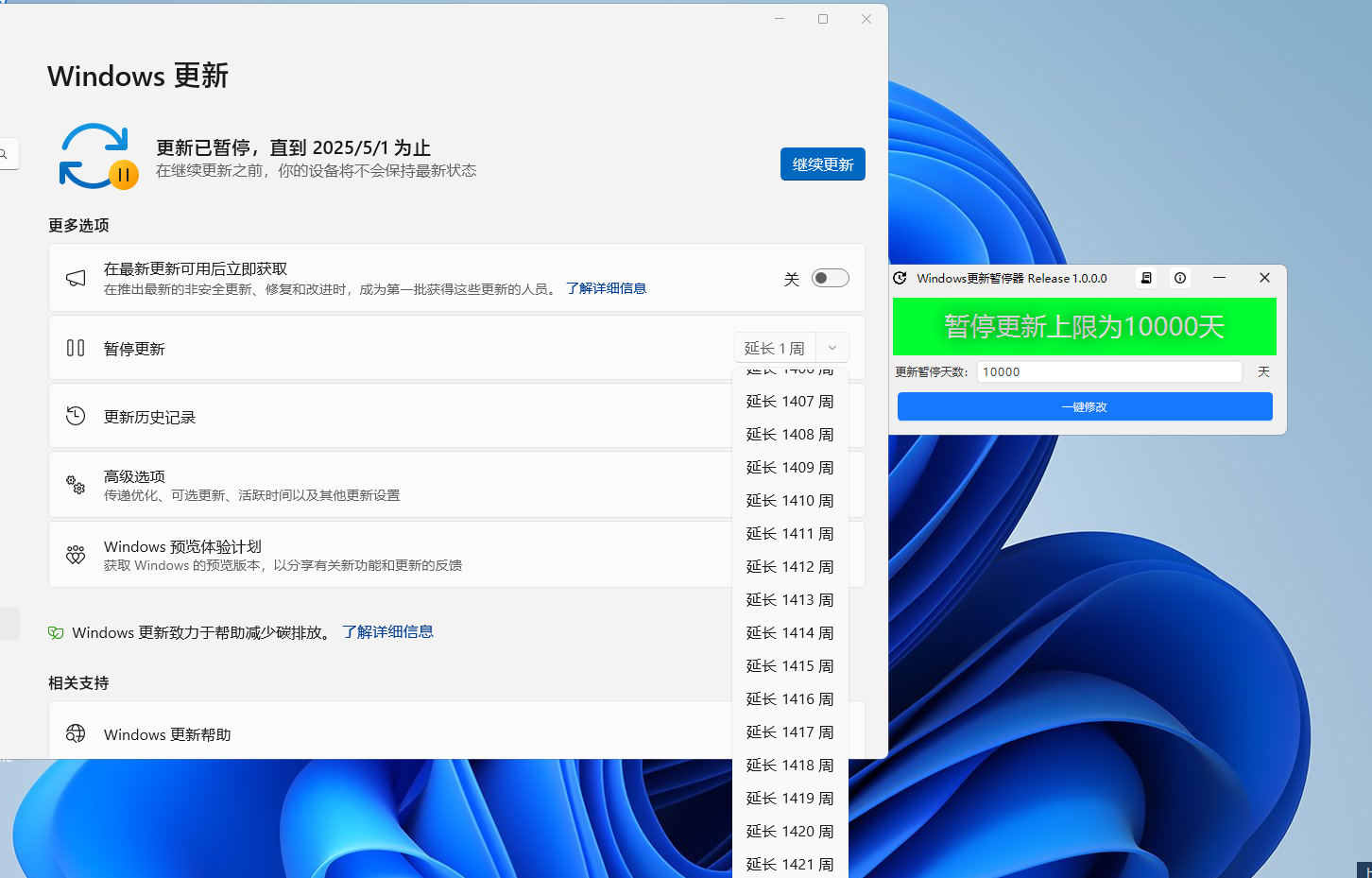Pick 延长 1419 周 in the dropdown
This screenshot has width=1372, height=878.
click(790, 799)
